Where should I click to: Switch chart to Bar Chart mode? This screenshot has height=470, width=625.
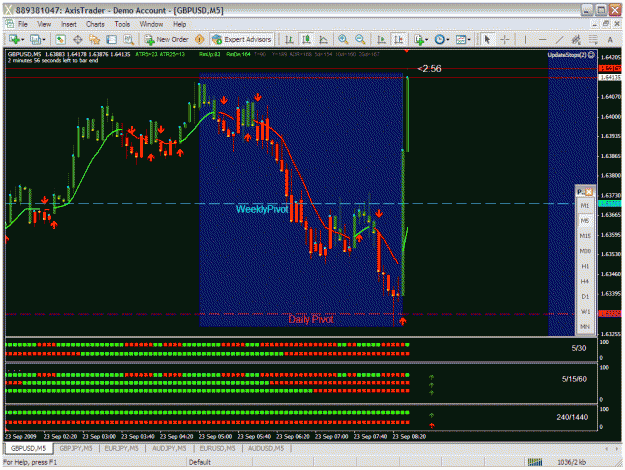[289, 39]
